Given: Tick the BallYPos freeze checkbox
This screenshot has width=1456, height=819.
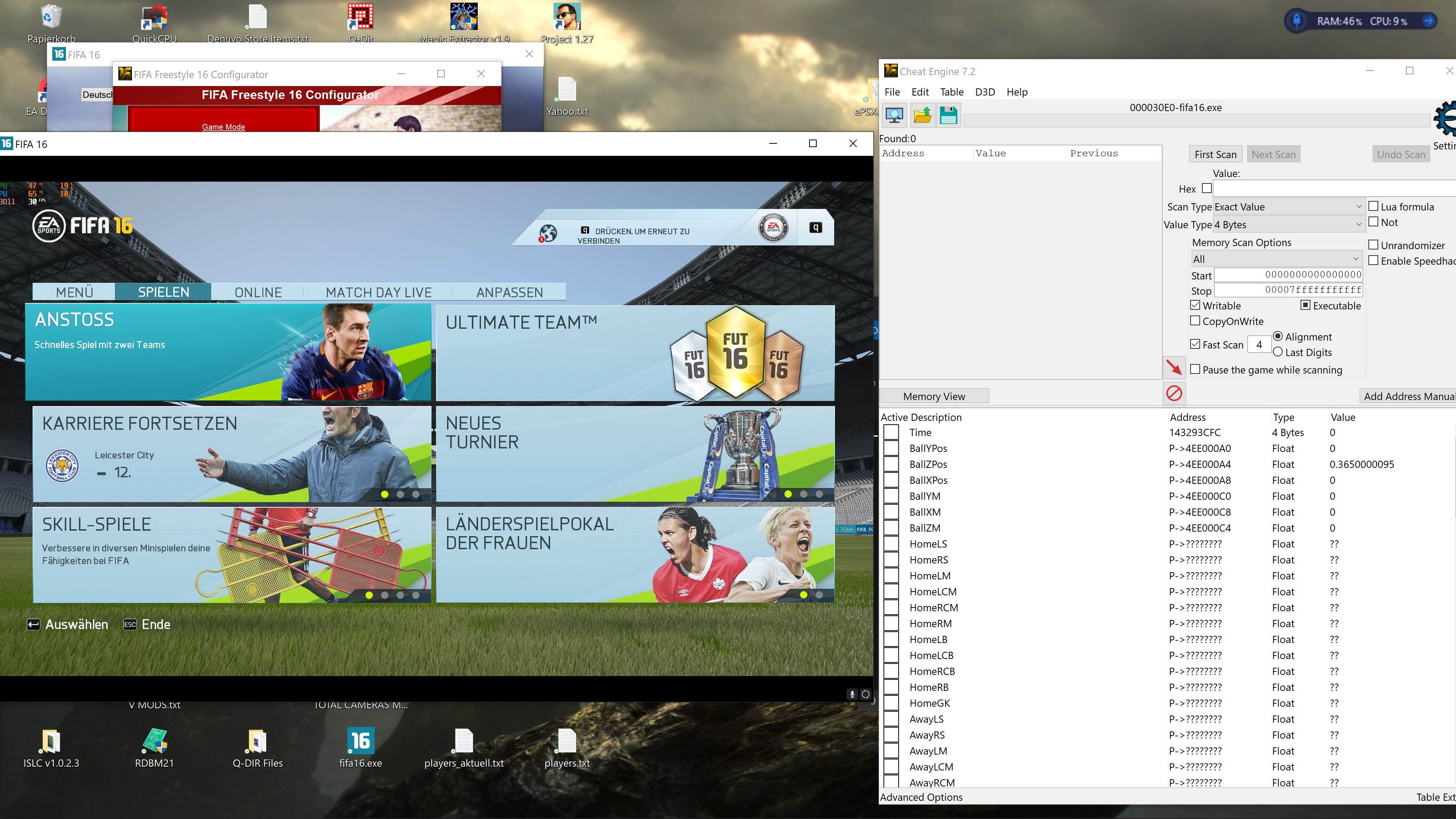Looking at the screenshot, I should [891, 448].
